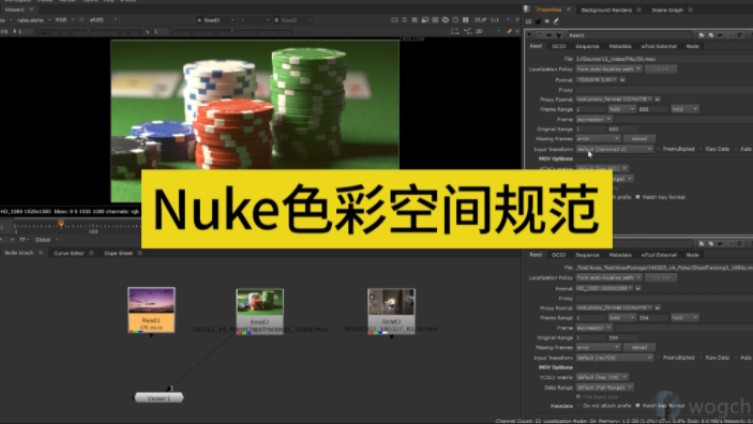
Task: Click the timeline playhead marker
Action: (x=61, y=224)
